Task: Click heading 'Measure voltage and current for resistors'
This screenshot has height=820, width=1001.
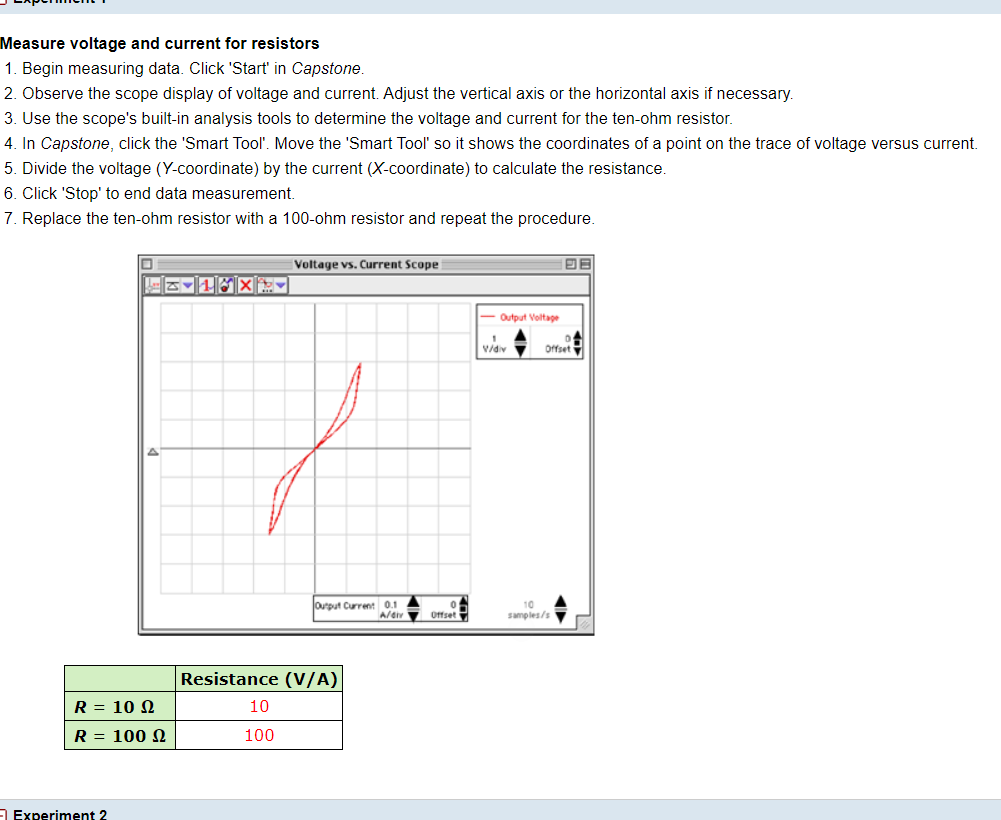Action: pos(160,43)
